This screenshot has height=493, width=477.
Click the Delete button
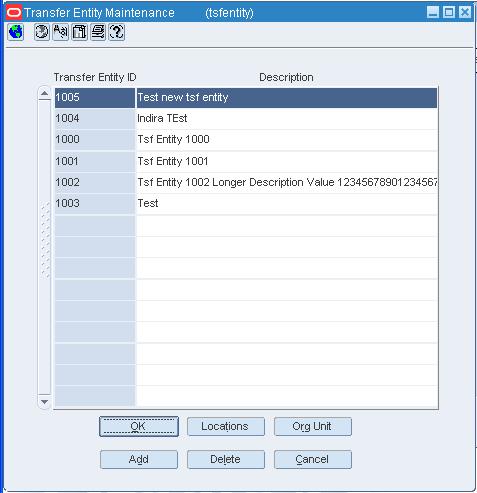coord(226,459)
